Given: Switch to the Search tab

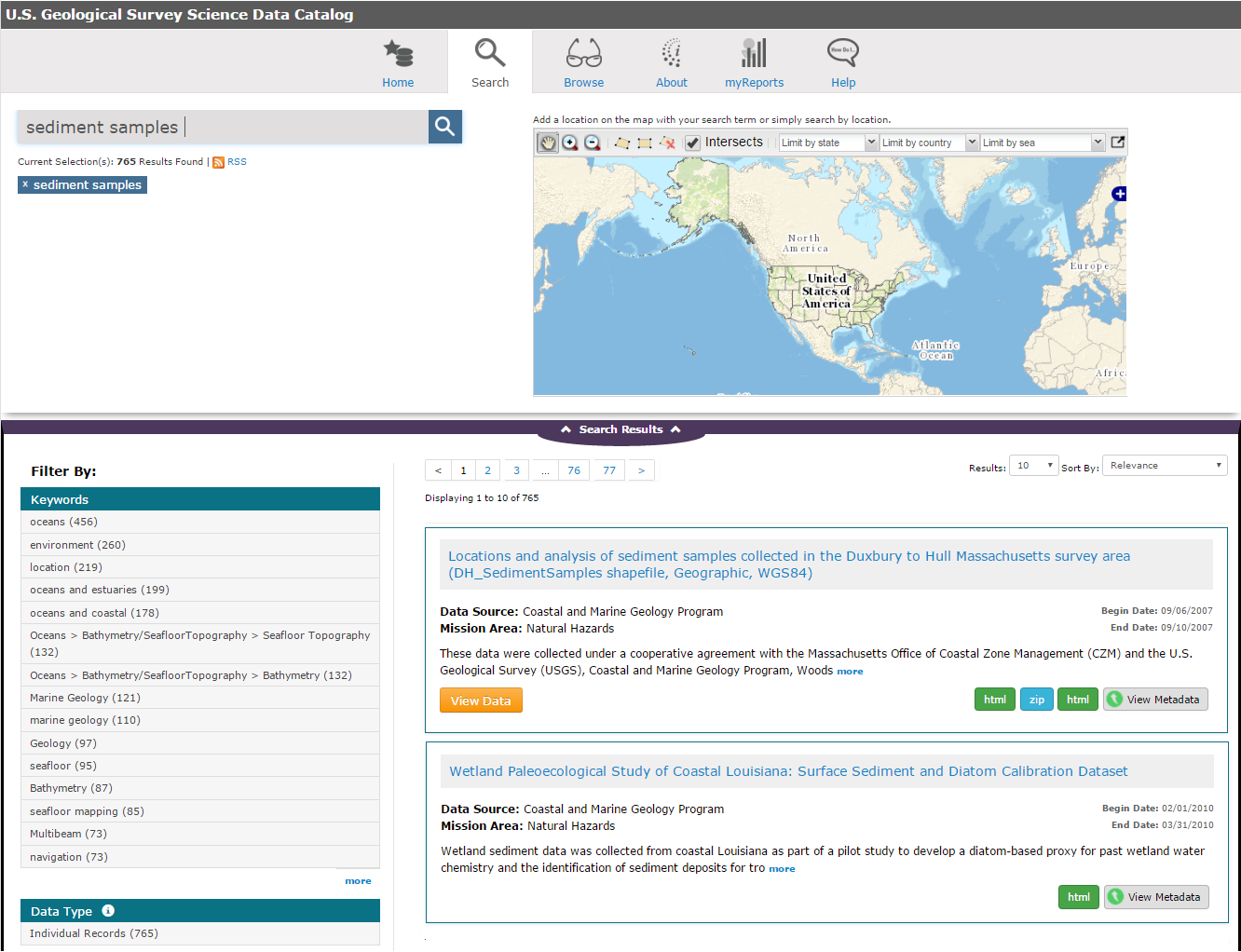Looking at the screenshot, I should [490, 61].
